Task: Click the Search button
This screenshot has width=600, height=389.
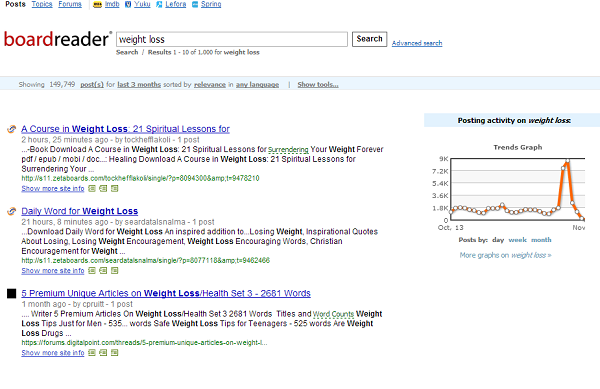Action: point(369,39)
